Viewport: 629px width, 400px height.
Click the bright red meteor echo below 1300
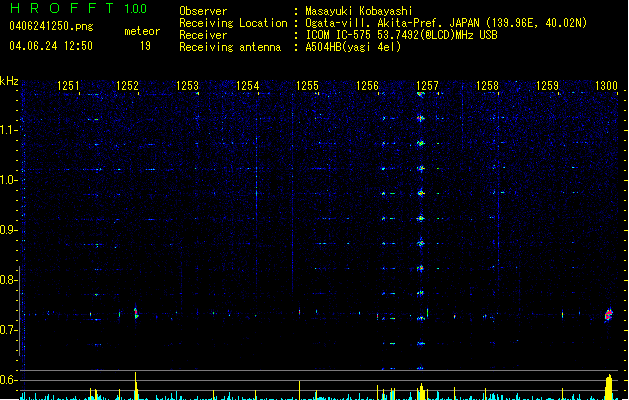(x=609, y=315)
